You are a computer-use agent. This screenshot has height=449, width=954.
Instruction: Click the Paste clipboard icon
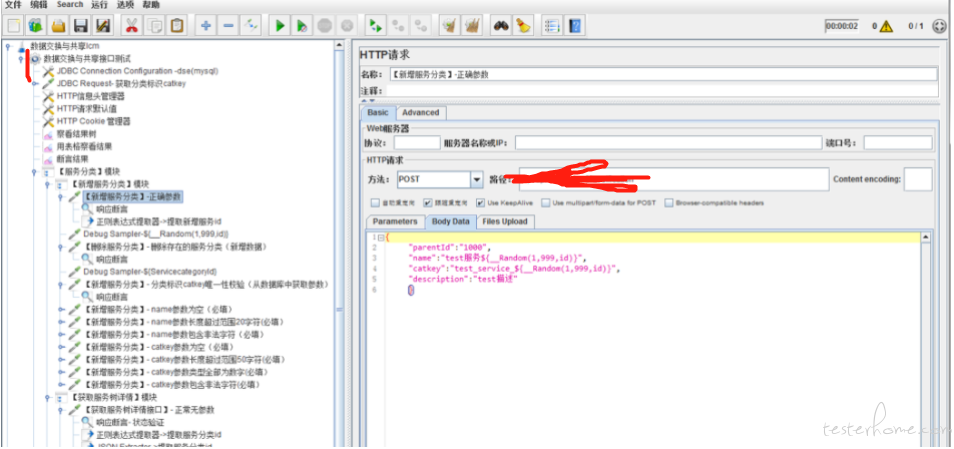176,26
